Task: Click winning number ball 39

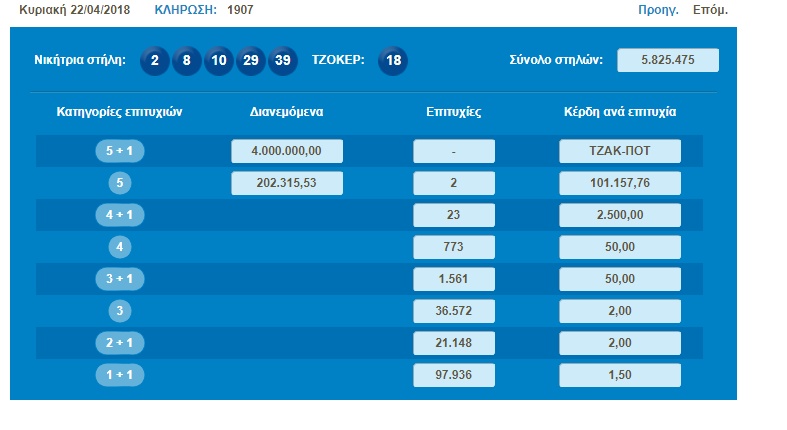Action: 283,60
